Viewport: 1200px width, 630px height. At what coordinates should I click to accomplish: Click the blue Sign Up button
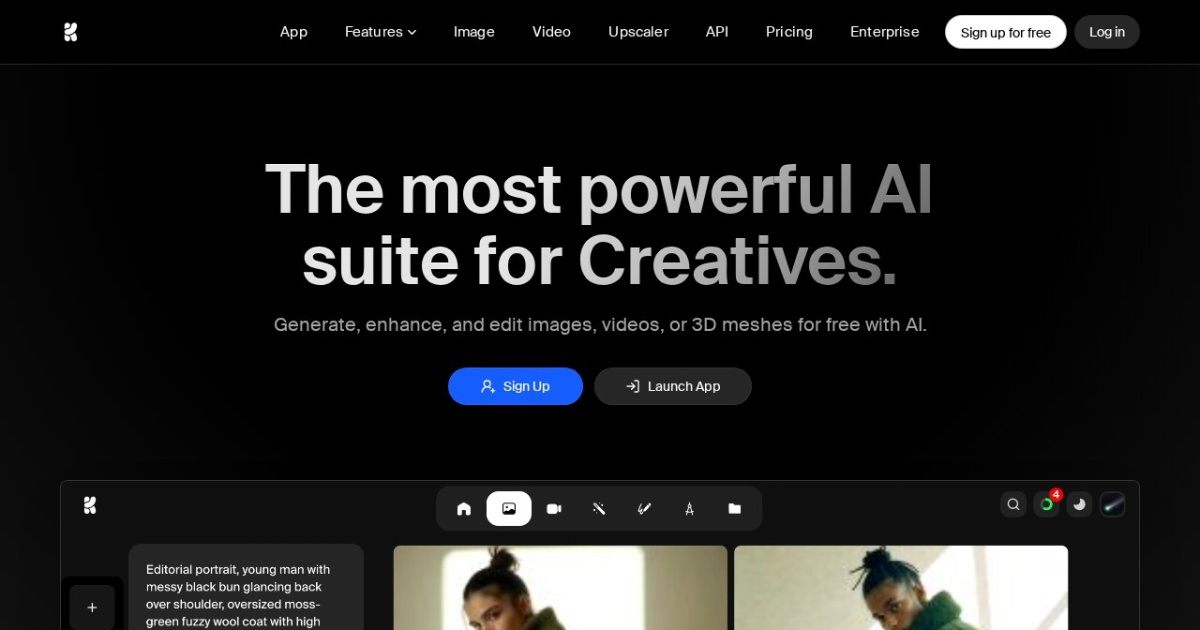tap(515, 386)
